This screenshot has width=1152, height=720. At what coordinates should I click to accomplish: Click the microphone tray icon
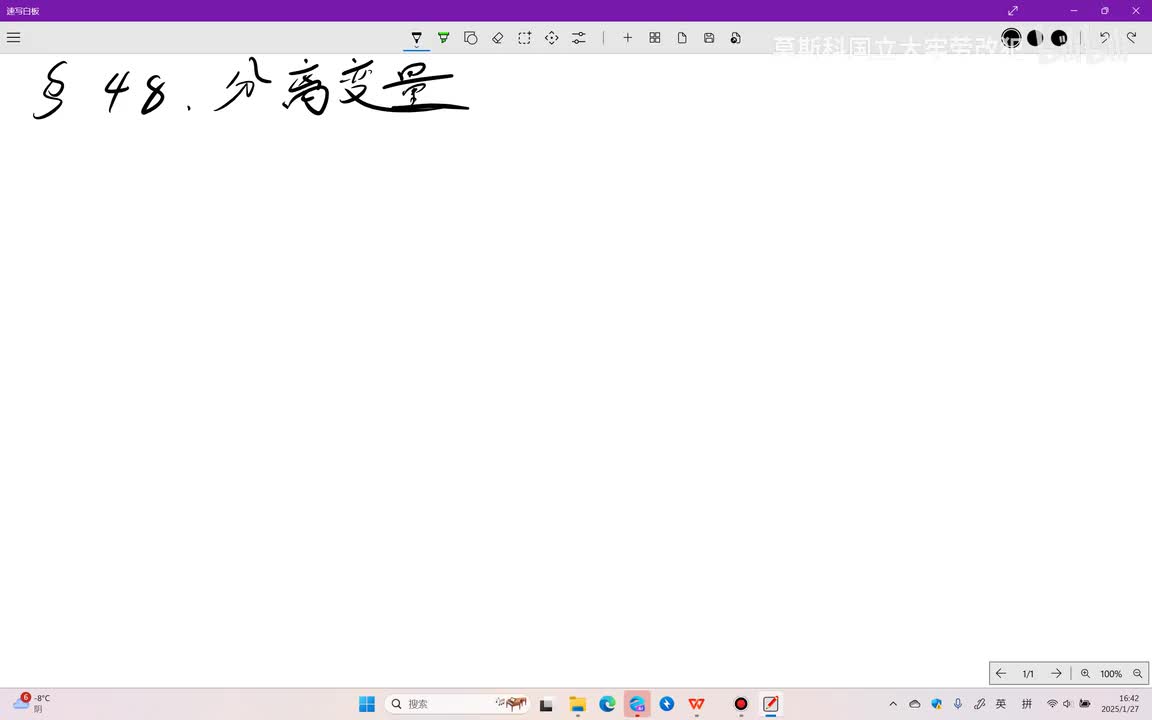(958, 704)
